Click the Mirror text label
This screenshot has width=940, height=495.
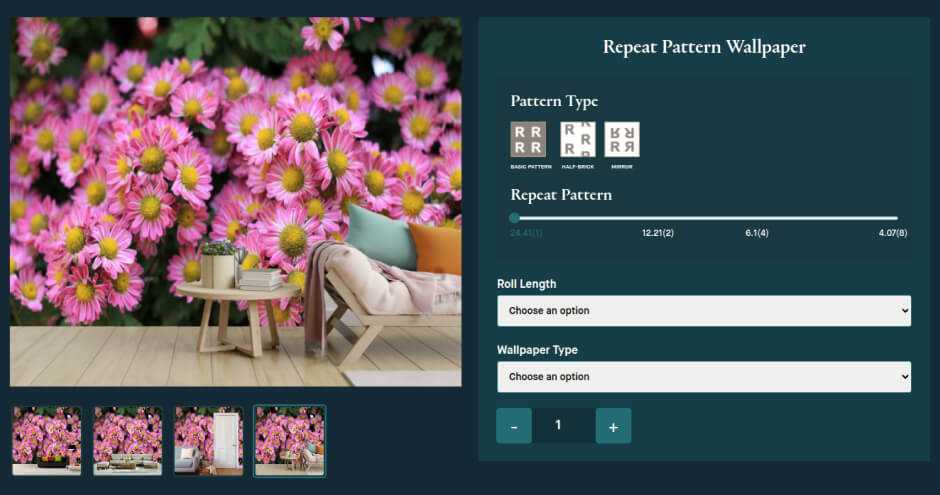[622, 166]
